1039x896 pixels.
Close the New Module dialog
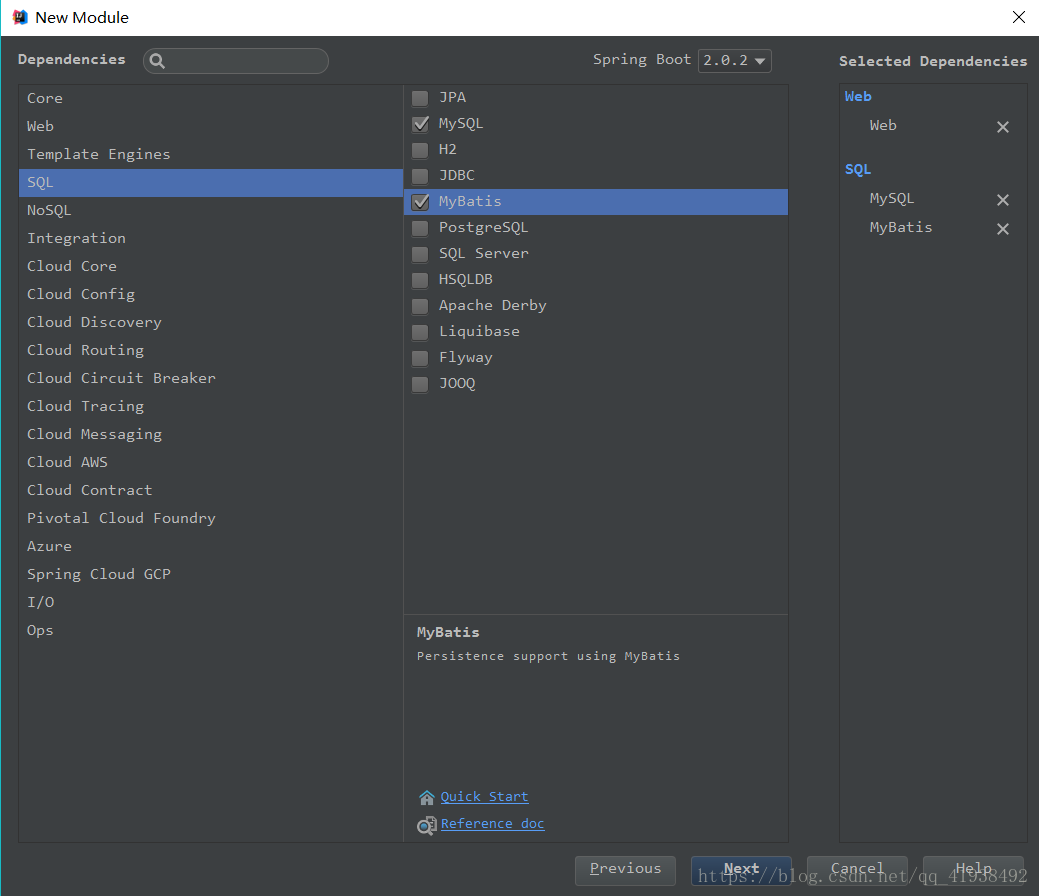coord(1019,17)
